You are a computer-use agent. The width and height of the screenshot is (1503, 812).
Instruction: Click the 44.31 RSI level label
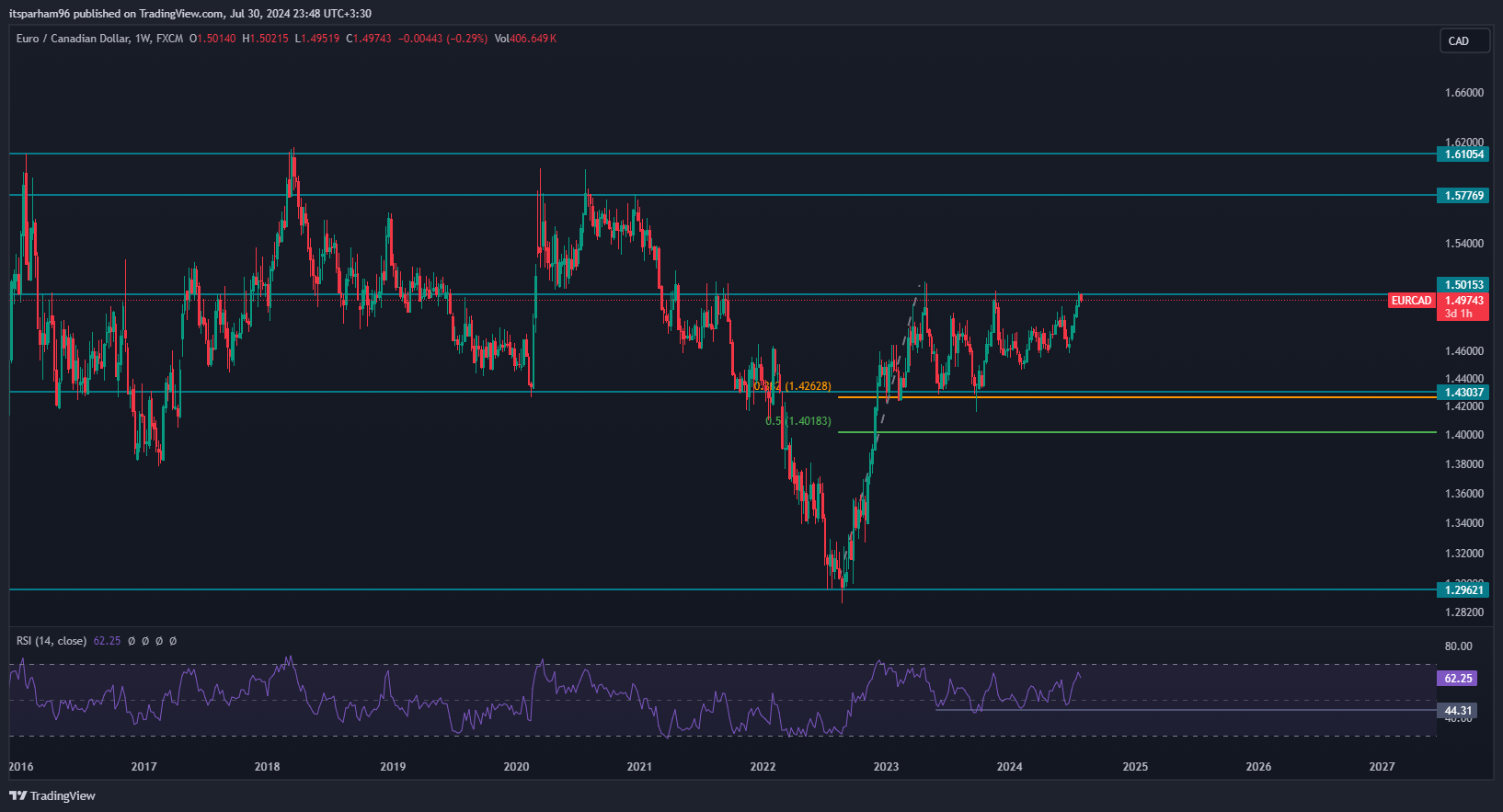coord(1457,711)
